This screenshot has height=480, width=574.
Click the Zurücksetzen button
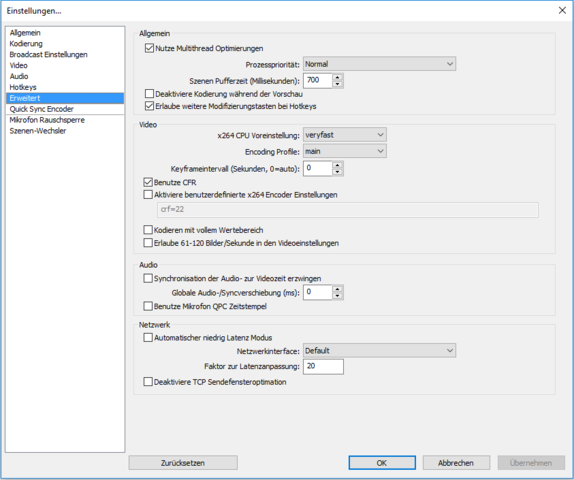[x=183, y=463]
